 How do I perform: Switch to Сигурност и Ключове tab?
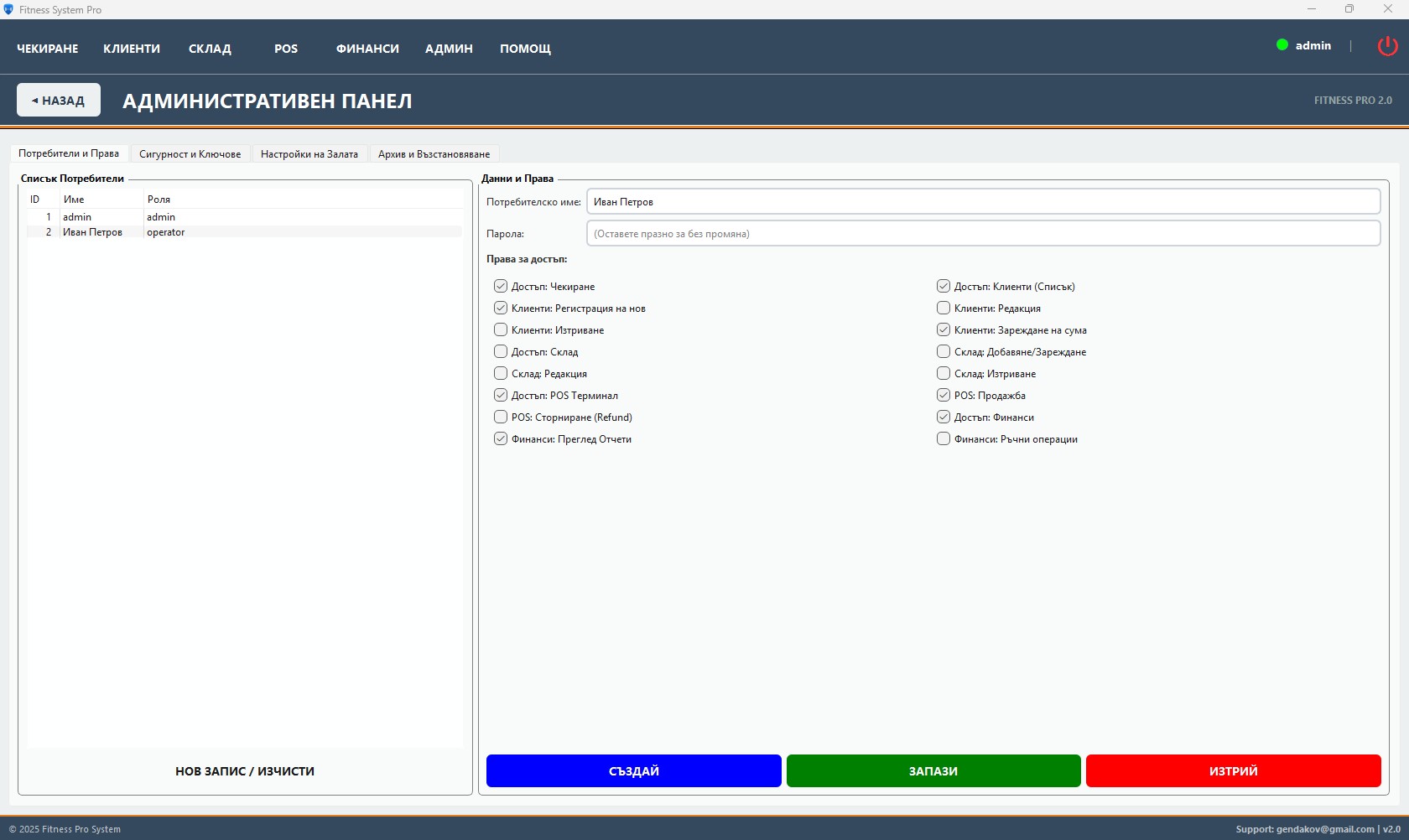190,154
